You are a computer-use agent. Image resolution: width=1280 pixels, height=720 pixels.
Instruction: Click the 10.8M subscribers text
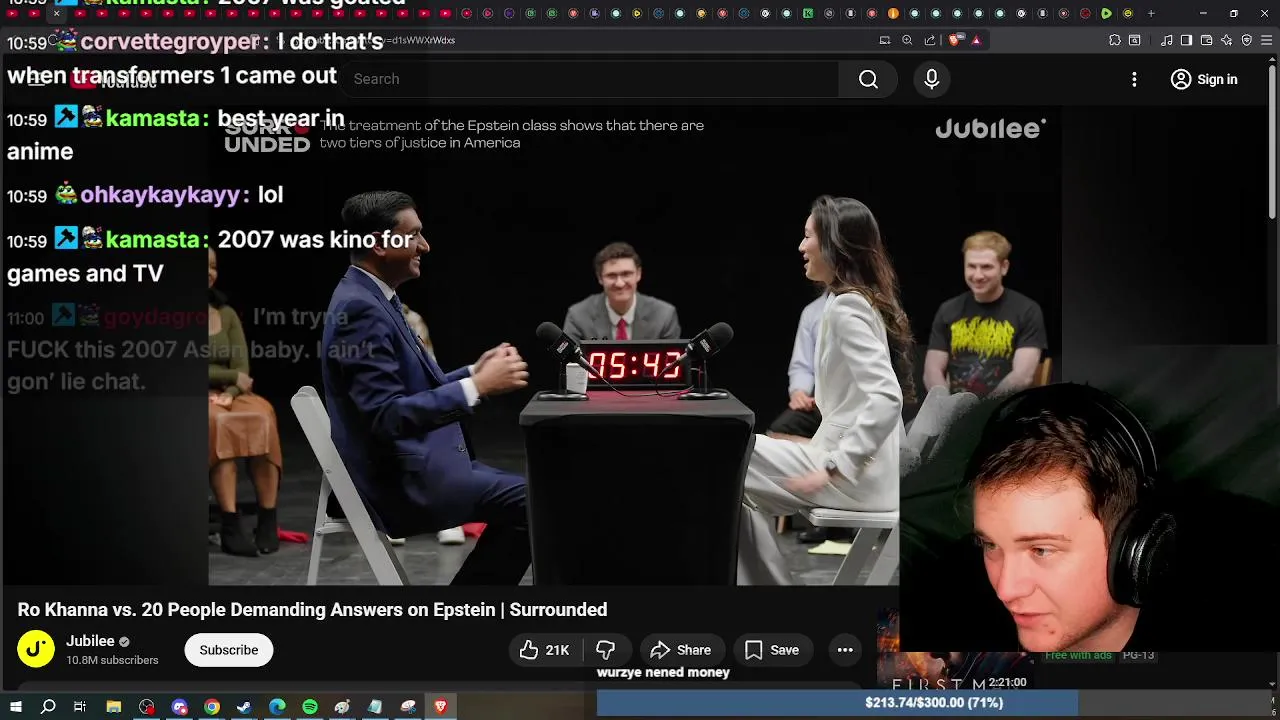pos(112,660)
